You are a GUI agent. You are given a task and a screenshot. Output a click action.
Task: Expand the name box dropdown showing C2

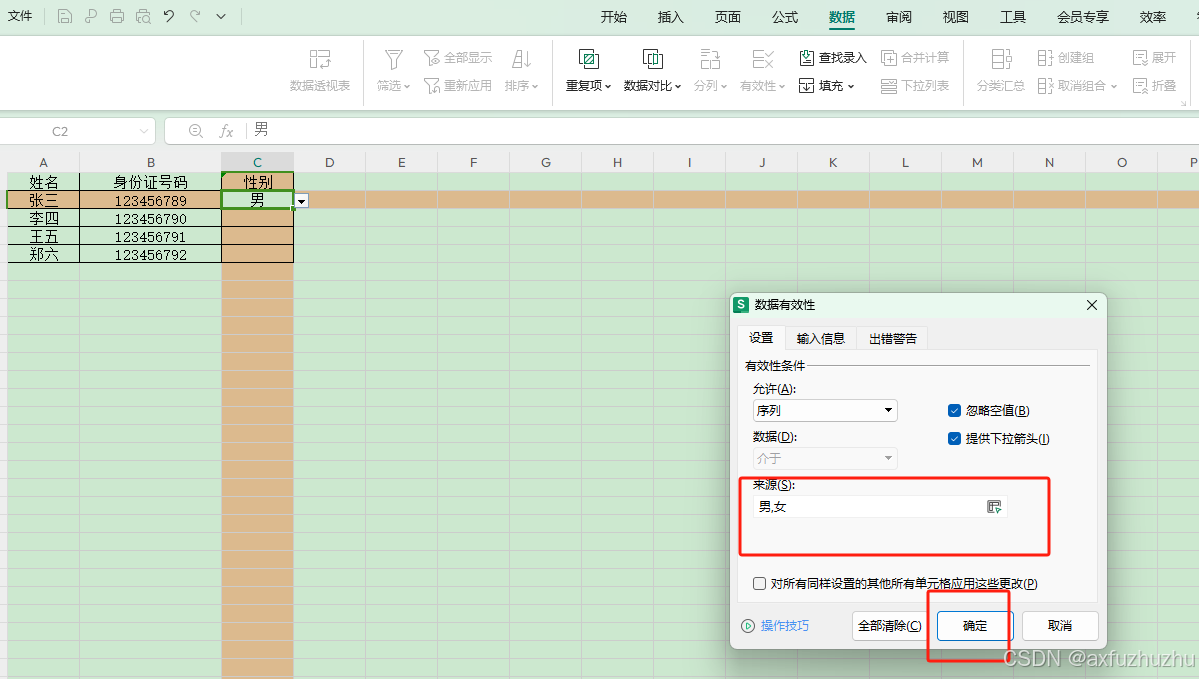[144, 132]
